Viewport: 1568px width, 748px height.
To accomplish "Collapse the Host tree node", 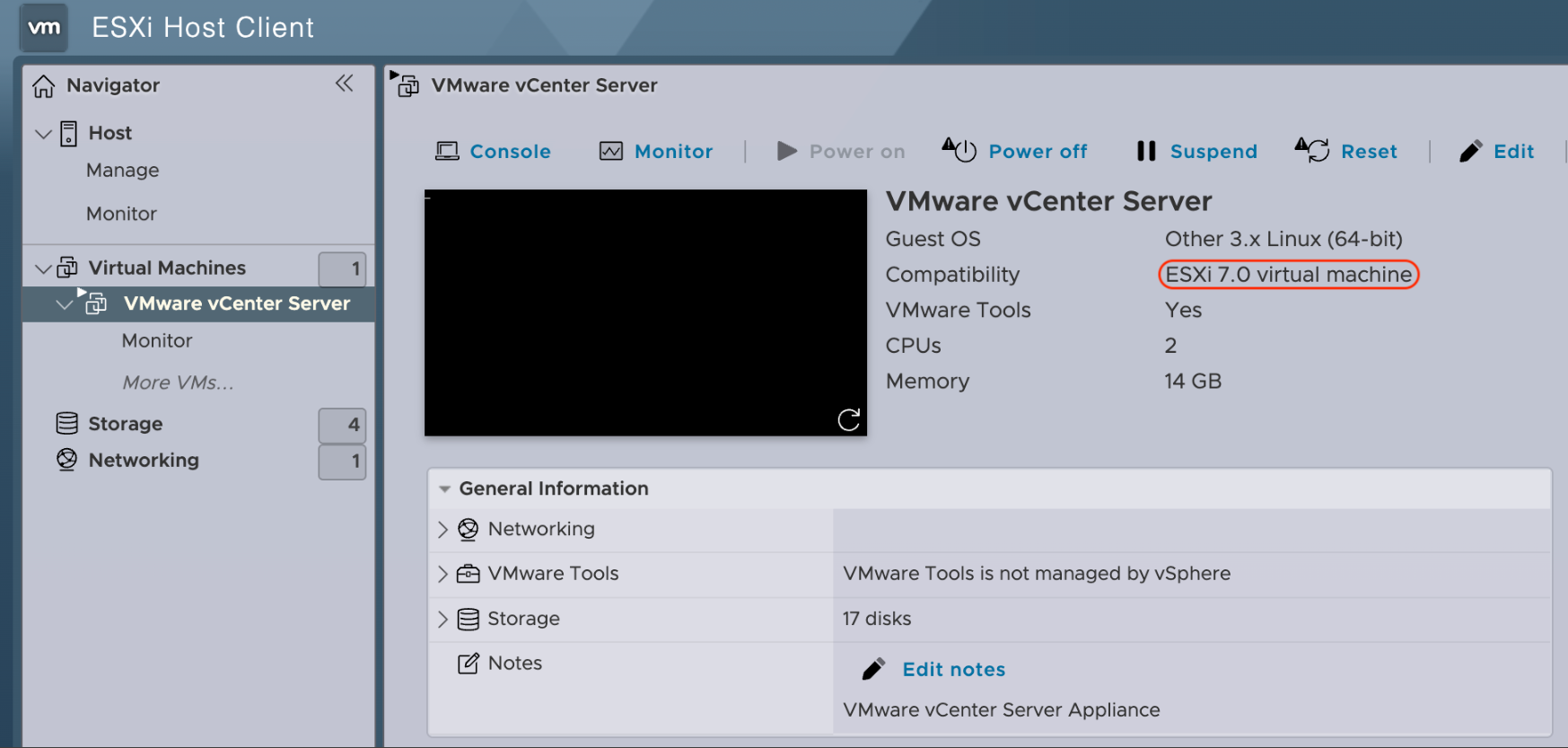I will coord(43,134).
